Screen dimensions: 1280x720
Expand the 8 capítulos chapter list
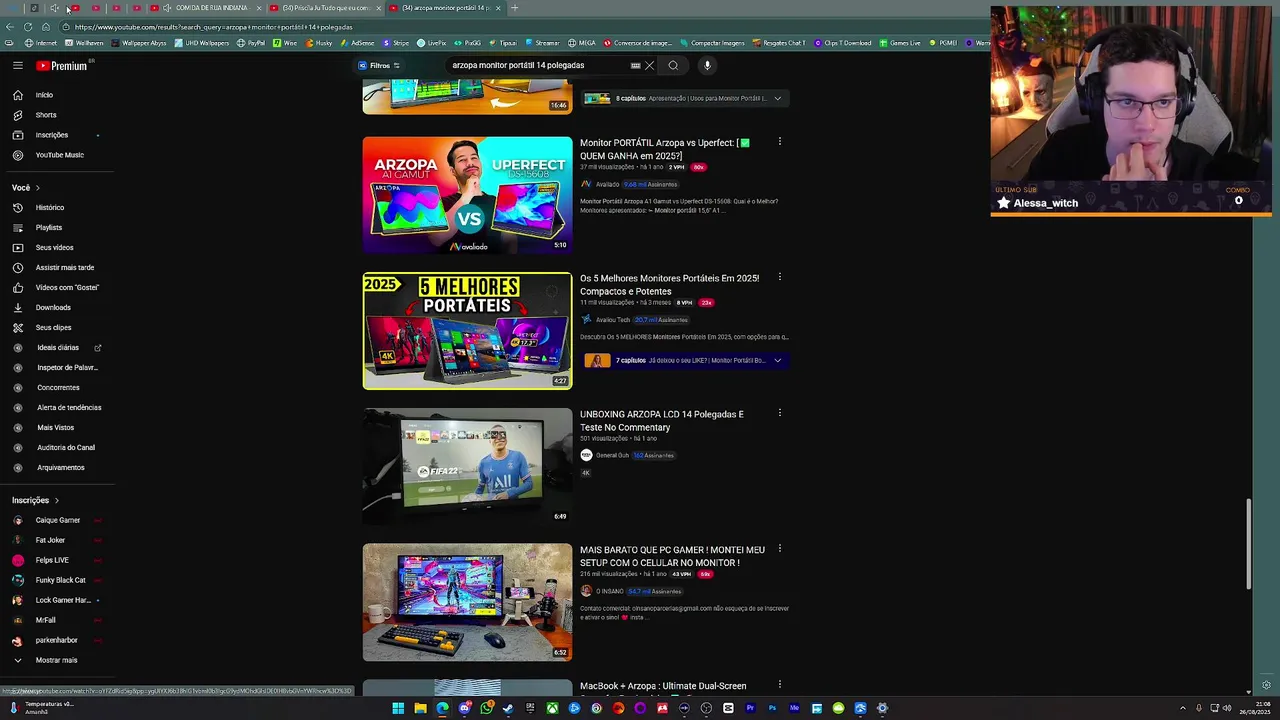(x=777, y=98)
